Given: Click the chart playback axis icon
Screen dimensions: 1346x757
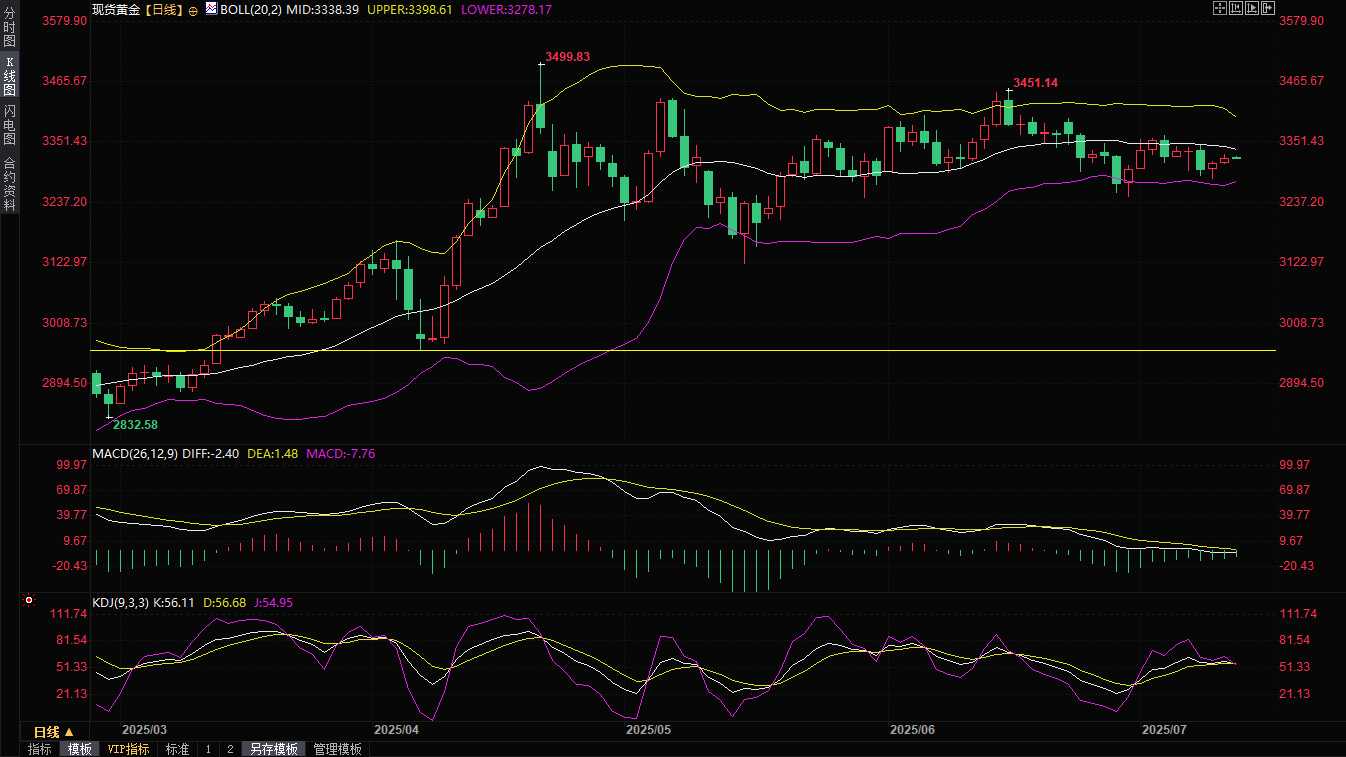Looking at the screenshot, I should click(1251, 8).
